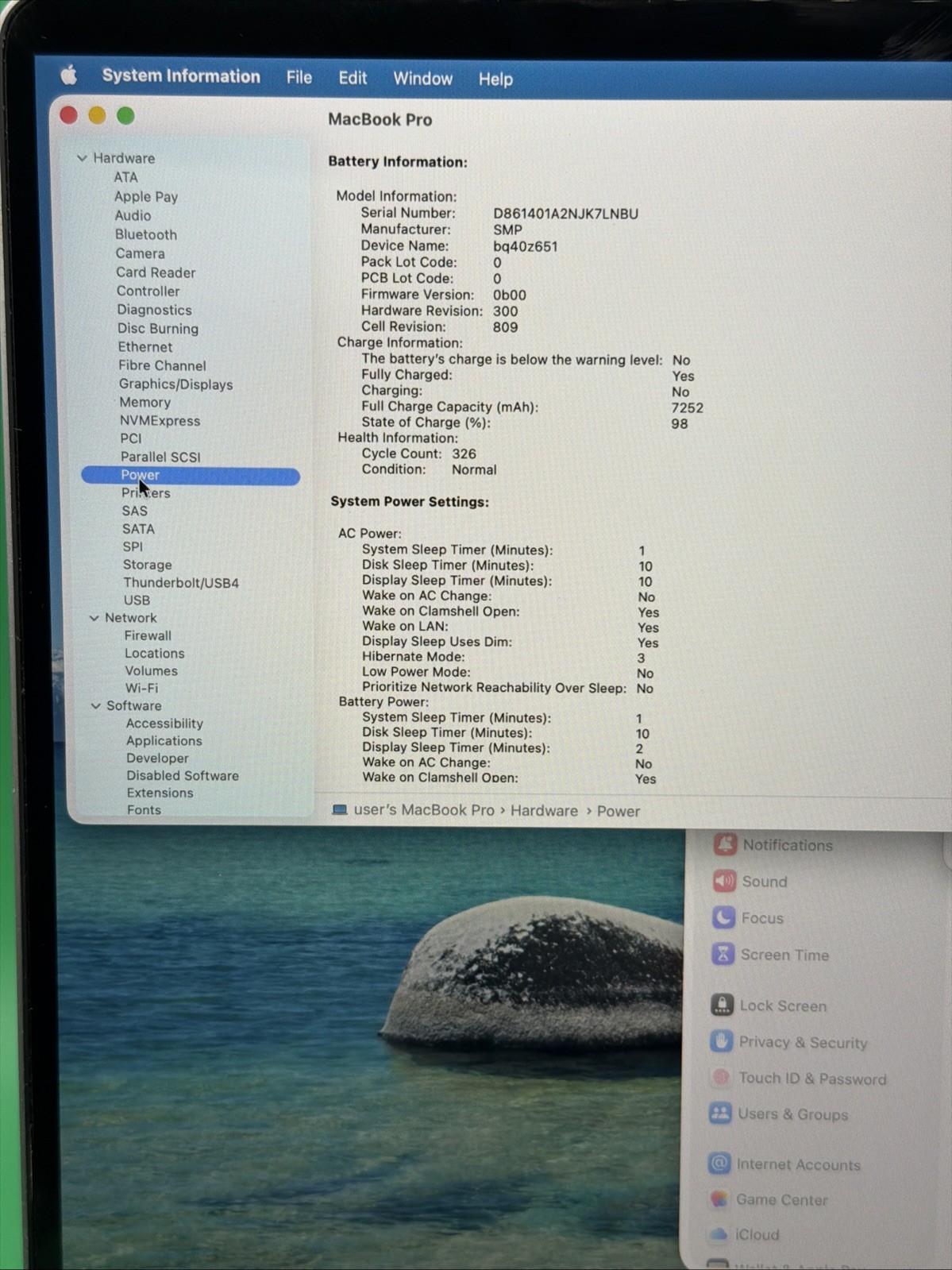952x1270 pixels.
Task: Click the Internet Accounts @ icon
Action: click(x=719, y=1163)
